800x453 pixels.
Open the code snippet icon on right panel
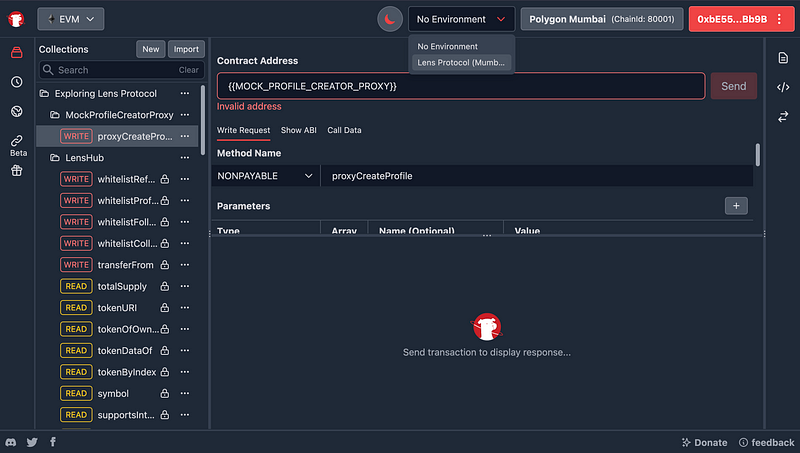(783, 87)
